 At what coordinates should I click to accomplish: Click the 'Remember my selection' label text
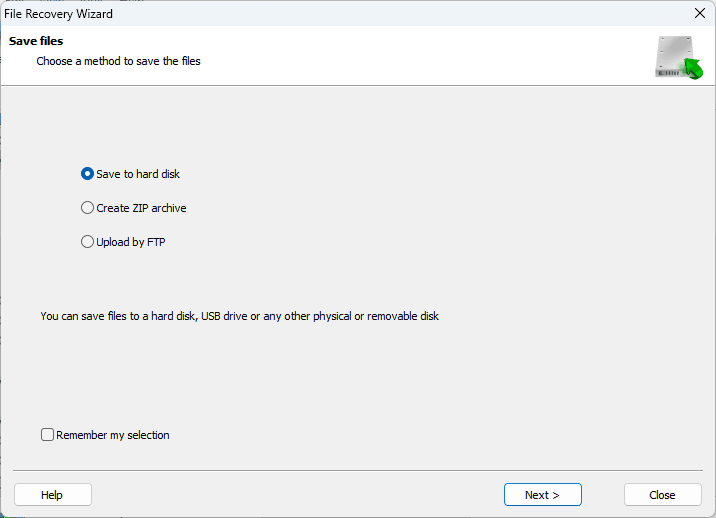point(113,435)
